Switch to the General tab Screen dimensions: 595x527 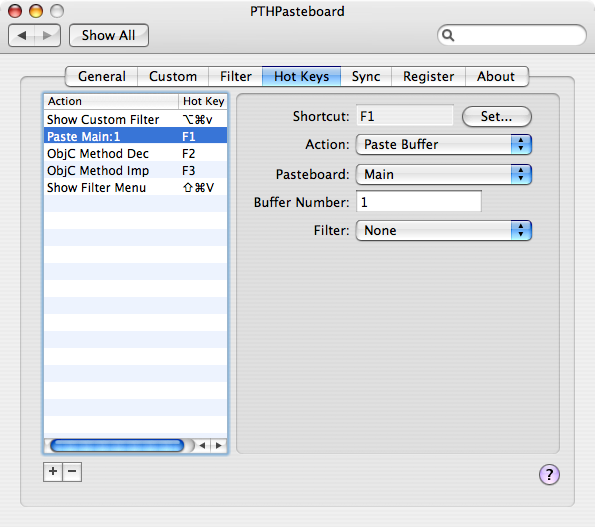coord(102,77)
